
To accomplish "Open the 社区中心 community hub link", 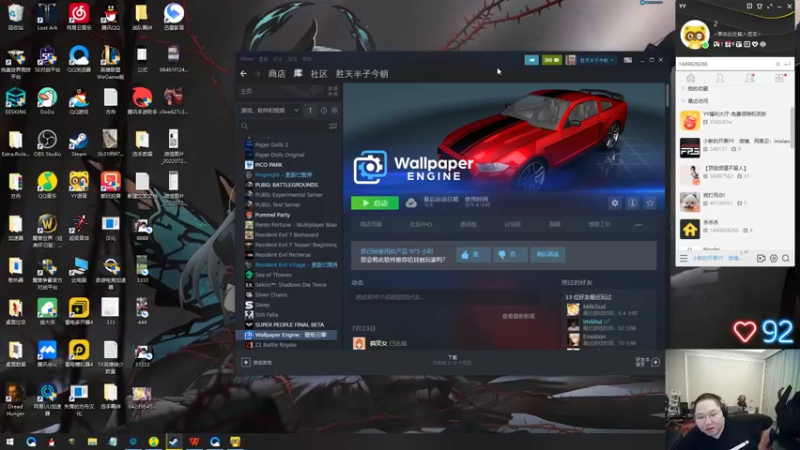I will click(421, 224).
